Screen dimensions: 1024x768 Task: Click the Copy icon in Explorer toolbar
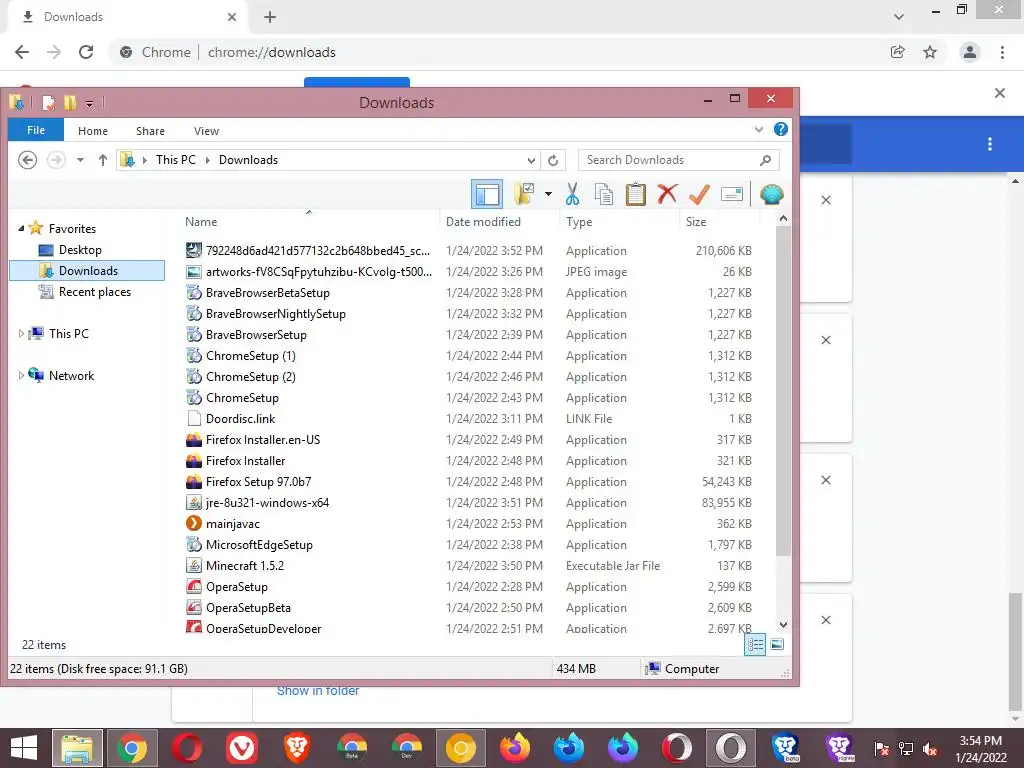604,194
